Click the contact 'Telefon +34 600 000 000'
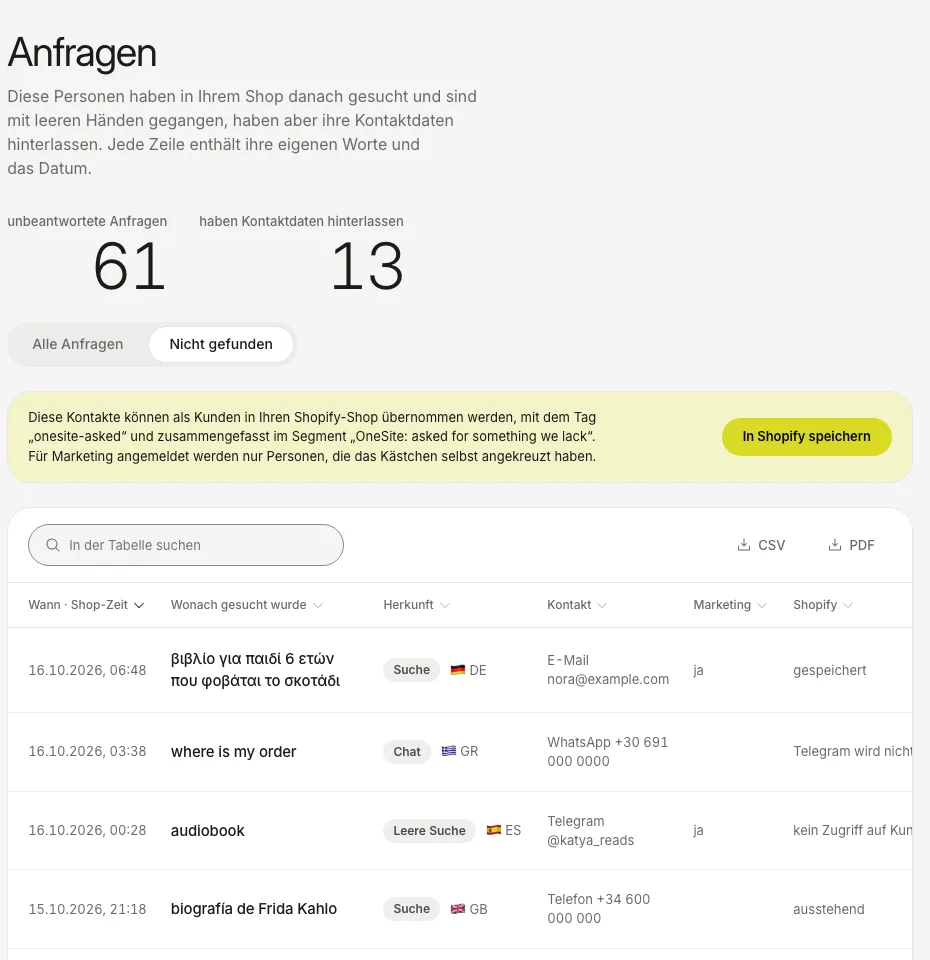 coord(599,909)
